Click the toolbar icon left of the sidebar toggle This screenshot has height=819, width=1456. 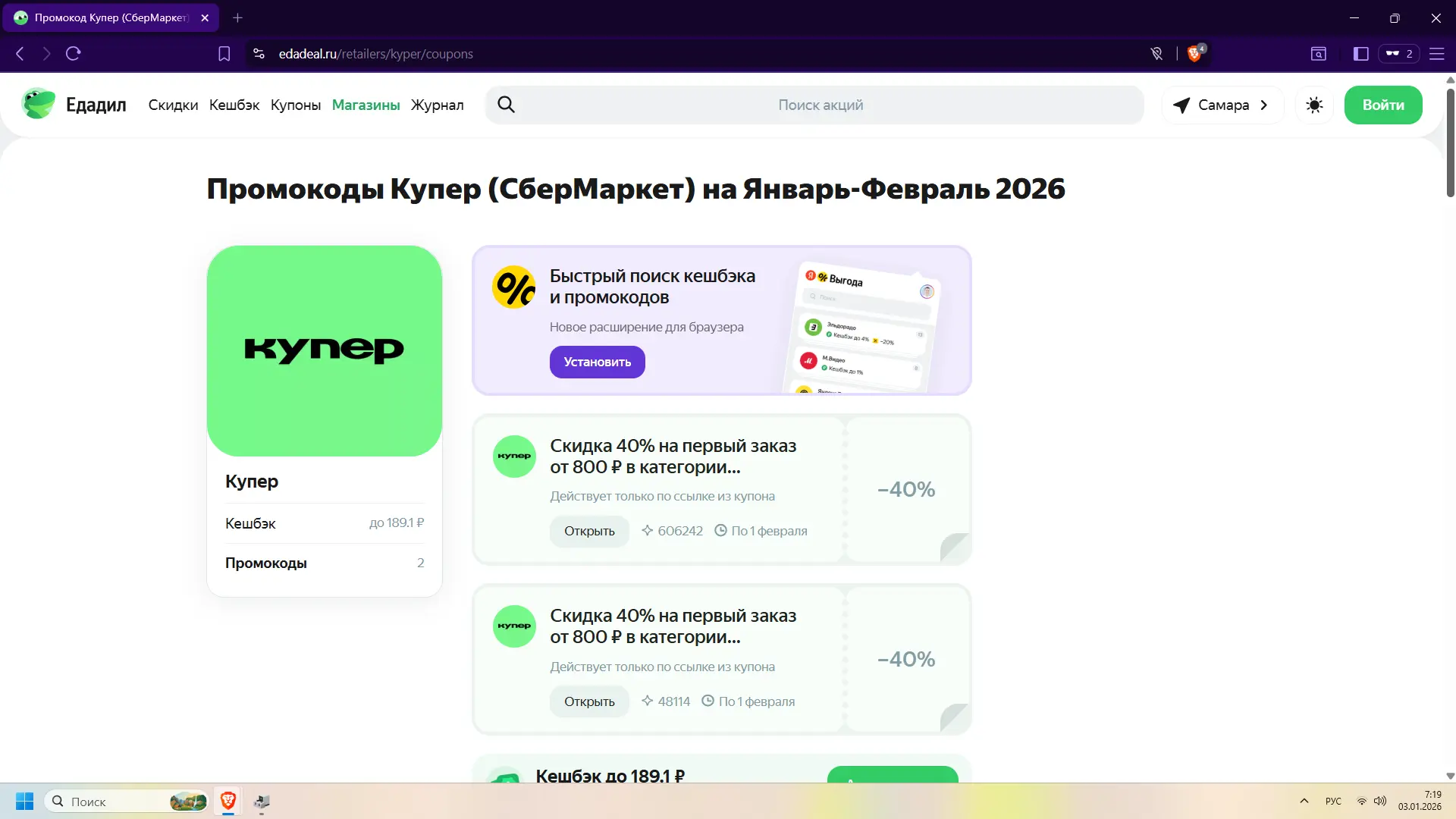(1319, 54)
